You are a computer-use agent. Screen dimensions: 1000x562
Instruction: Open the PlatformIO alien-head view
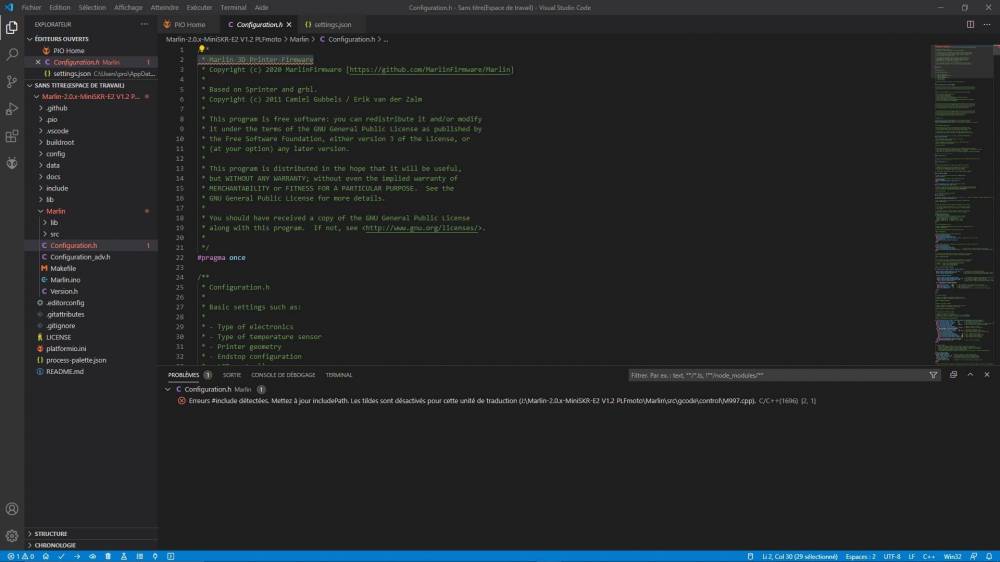pyautogui.click(x=11, y=163)
